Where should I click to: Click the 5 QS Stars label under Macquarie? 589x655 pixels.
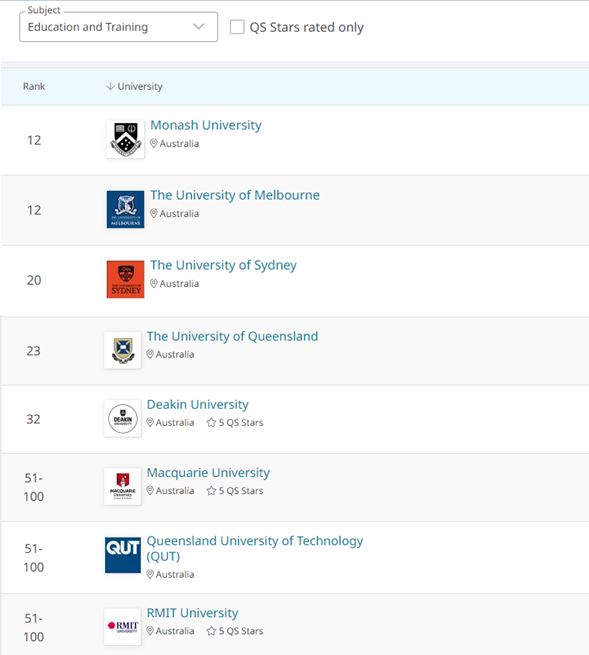241,490
